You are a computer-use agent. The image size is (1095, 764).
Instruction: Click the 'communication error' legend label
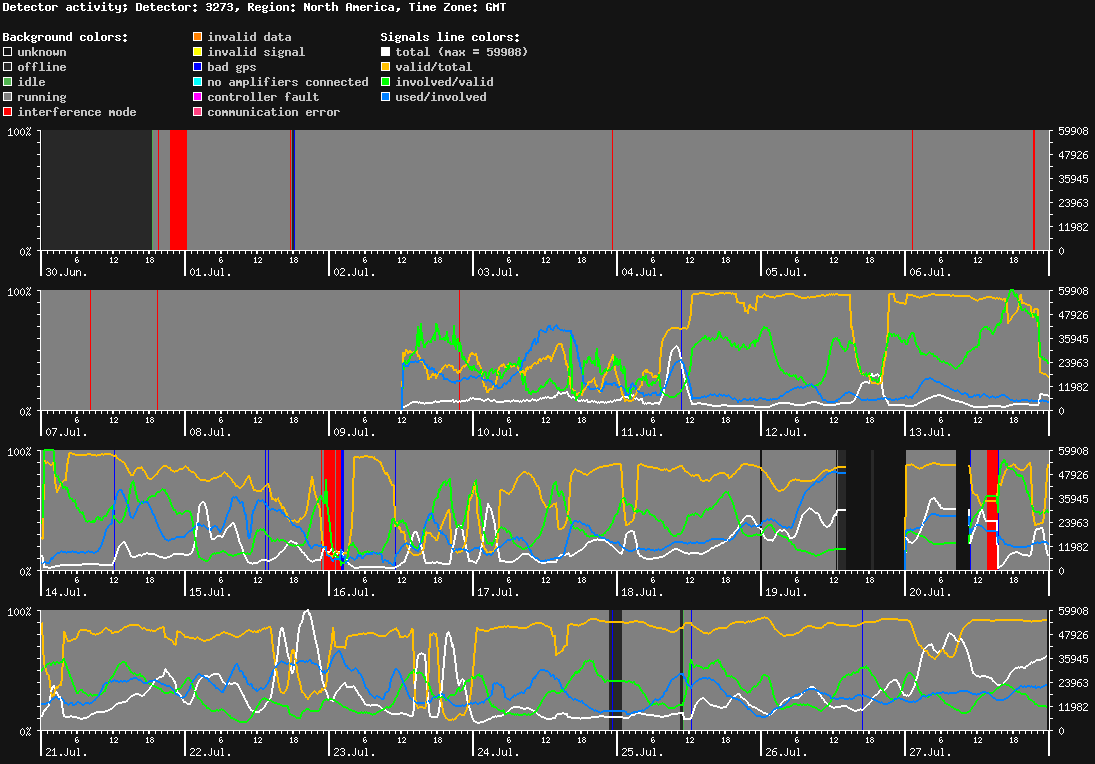[x=274, y=112]
